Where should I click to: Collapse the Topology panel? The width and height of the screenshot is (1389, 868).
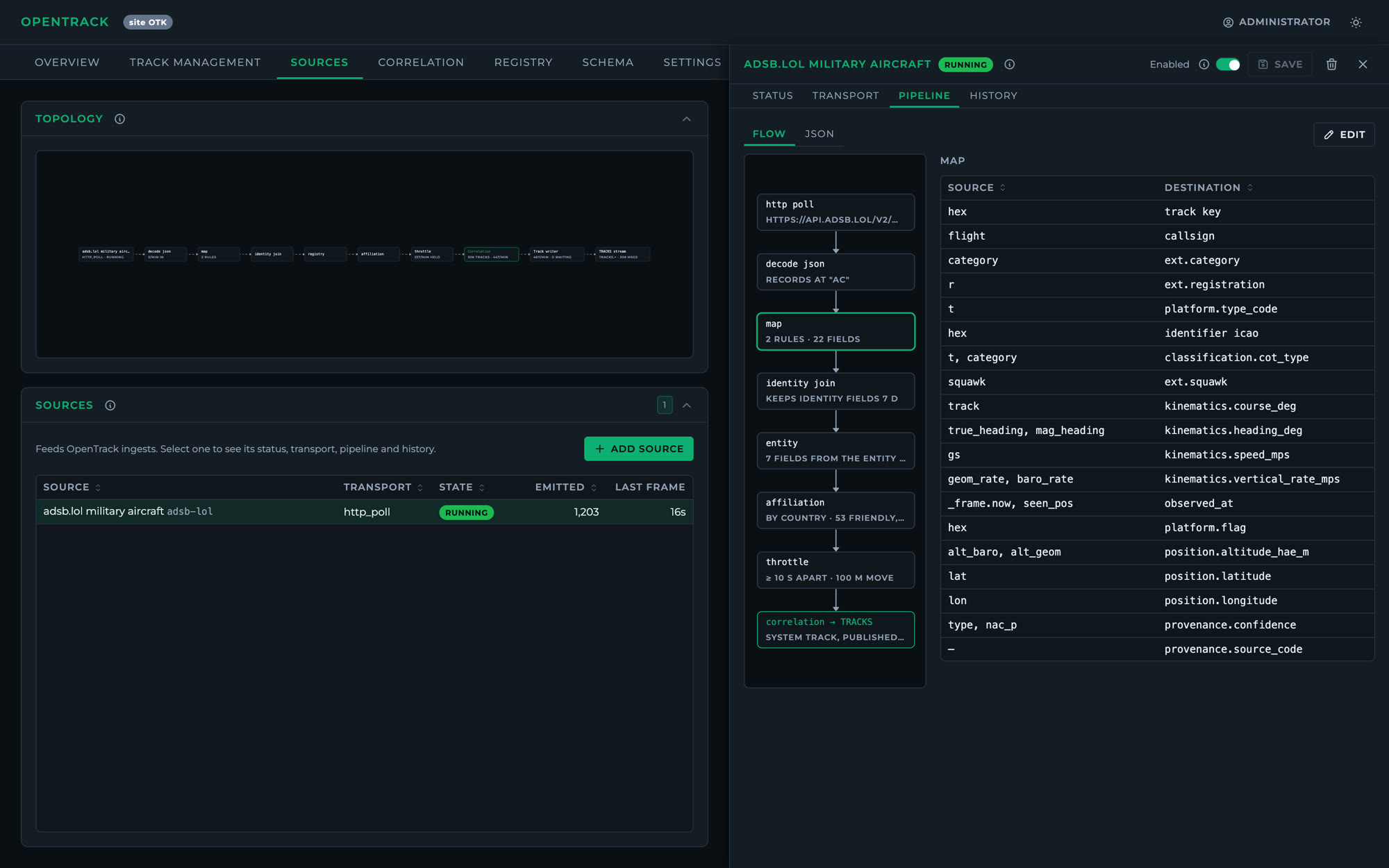pos(686,119)
